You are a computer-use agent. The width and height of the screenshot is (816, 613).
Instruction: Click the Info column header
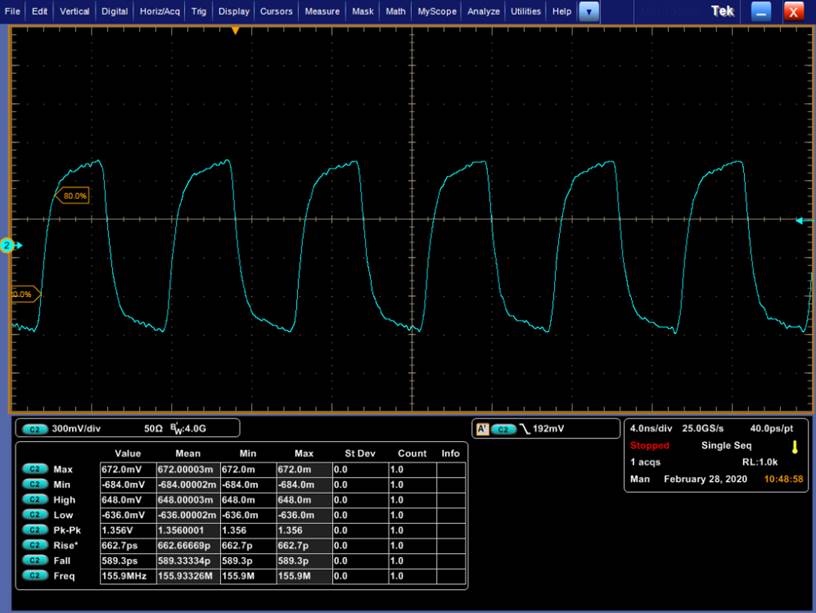[x=450, y=453]
